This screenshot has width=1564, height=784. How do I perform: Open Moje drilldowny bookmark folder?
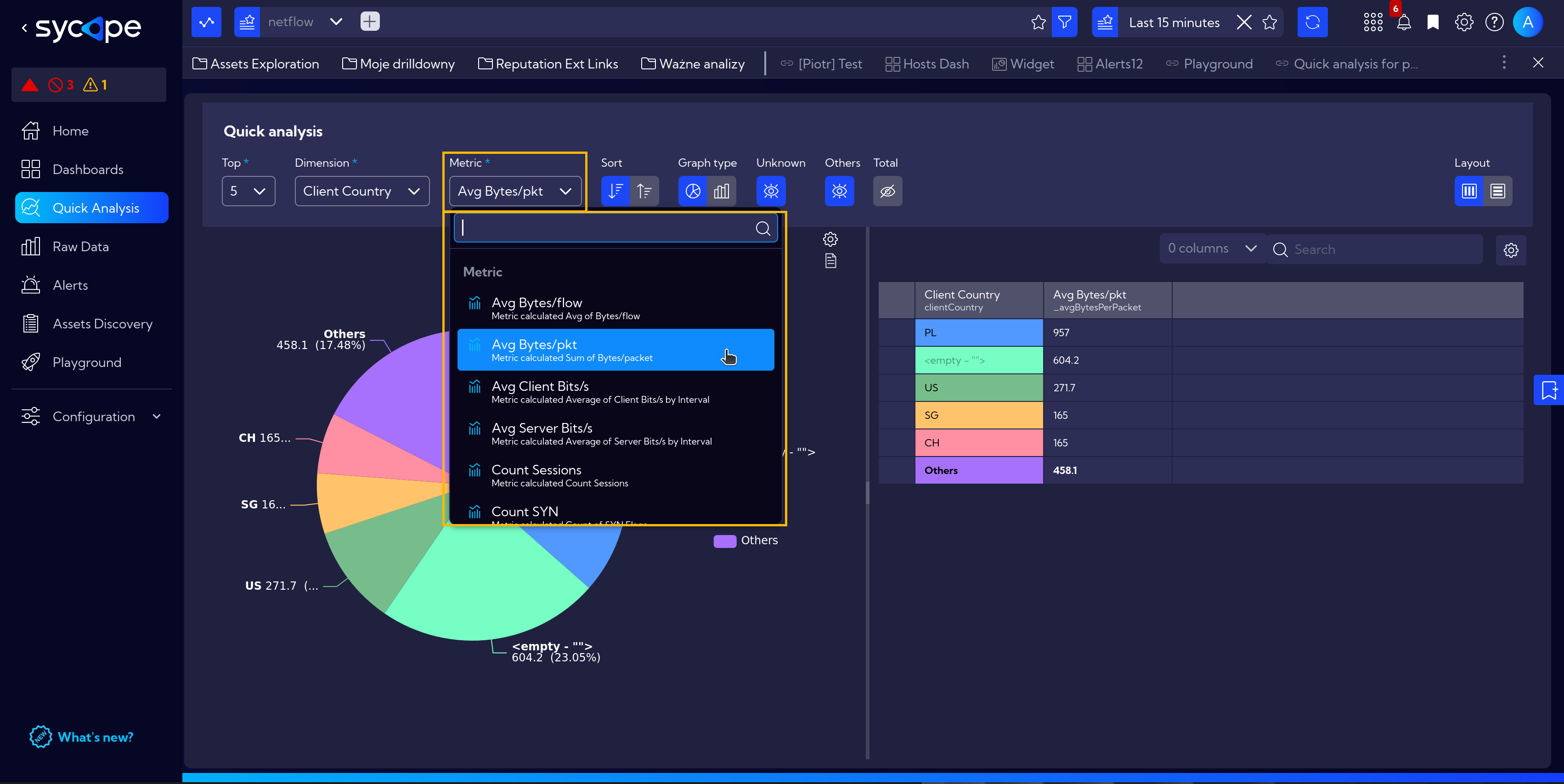click(398, 64)
